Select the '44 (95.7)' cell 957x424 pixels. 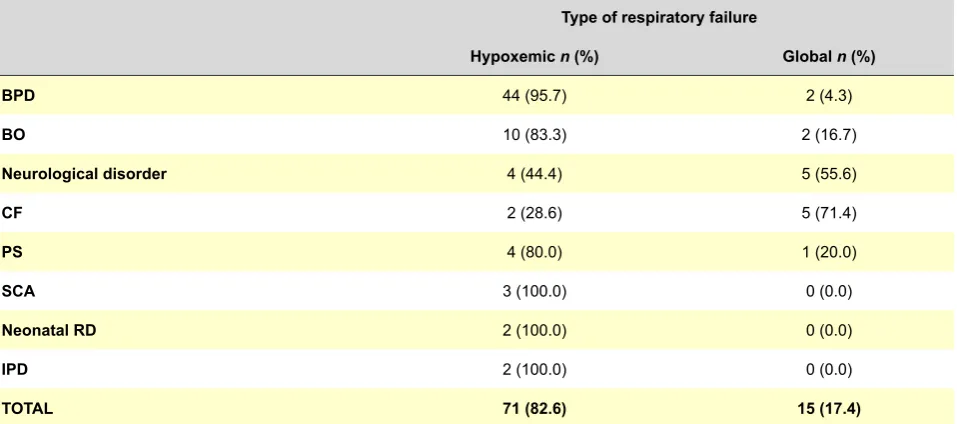click(534, 96)
